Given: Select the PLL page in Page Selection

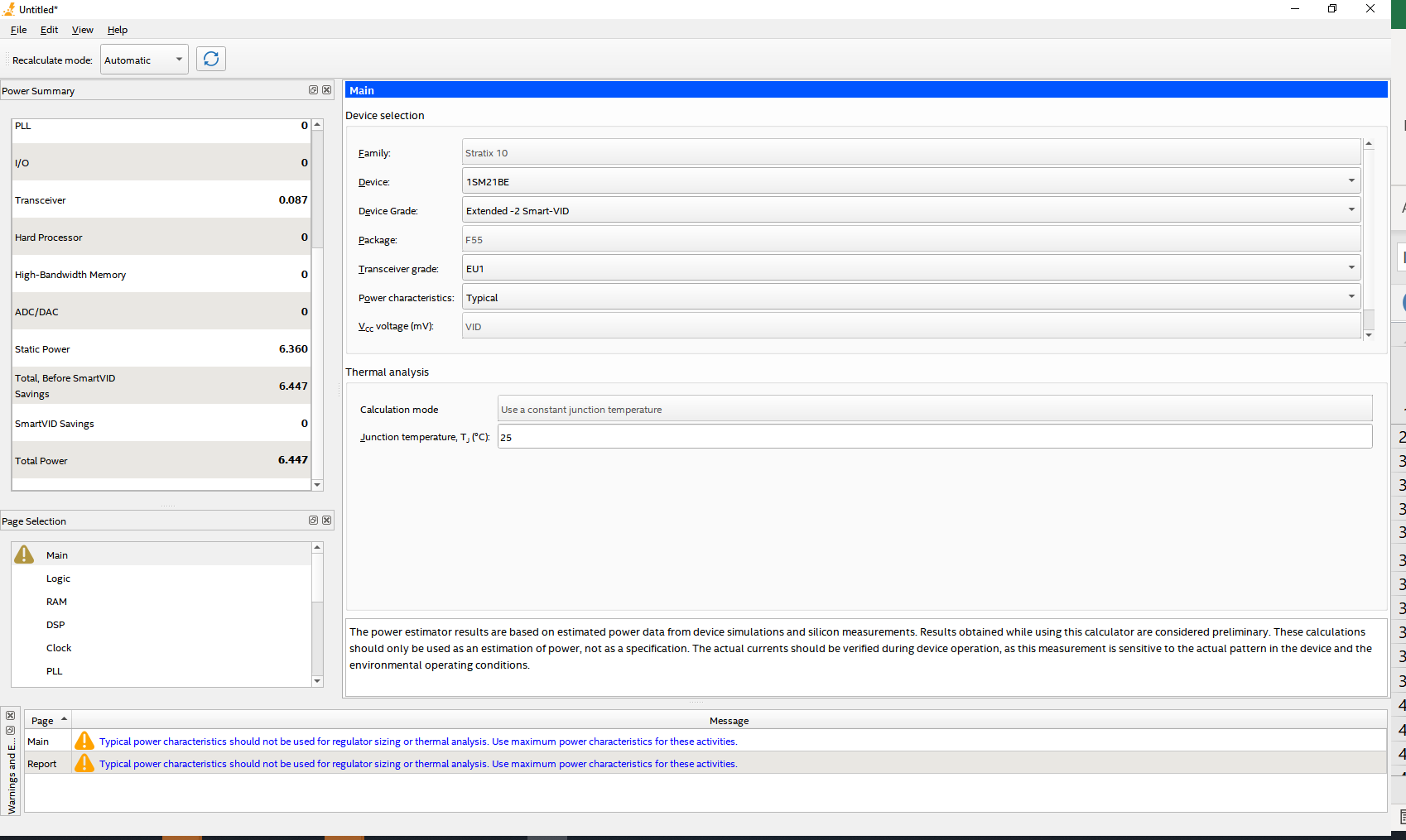Looking at the screenshot, I should (162, 670).
